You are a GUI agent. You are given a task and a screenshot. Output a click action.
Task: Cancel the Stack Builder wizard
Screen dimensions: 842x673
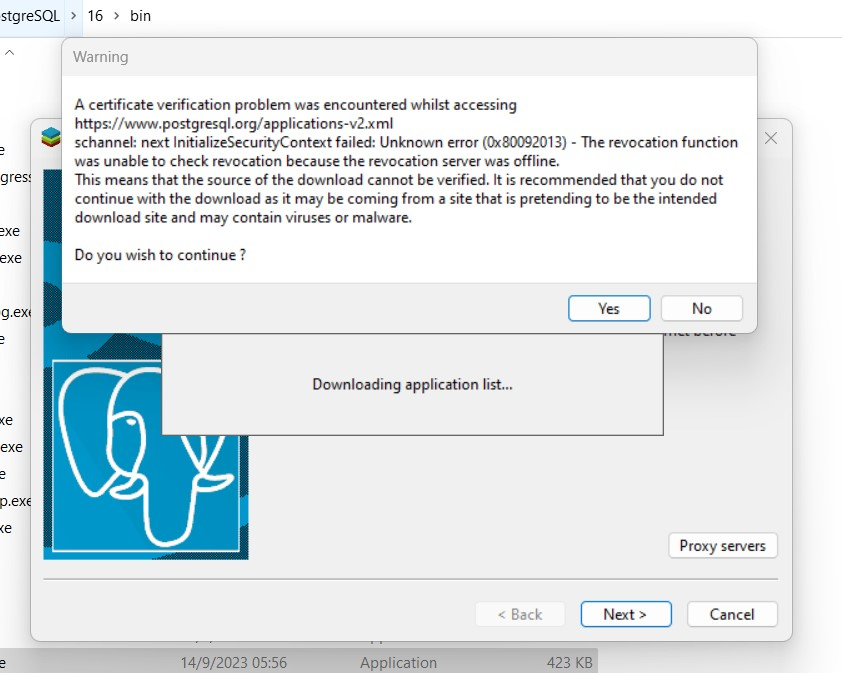733,614
